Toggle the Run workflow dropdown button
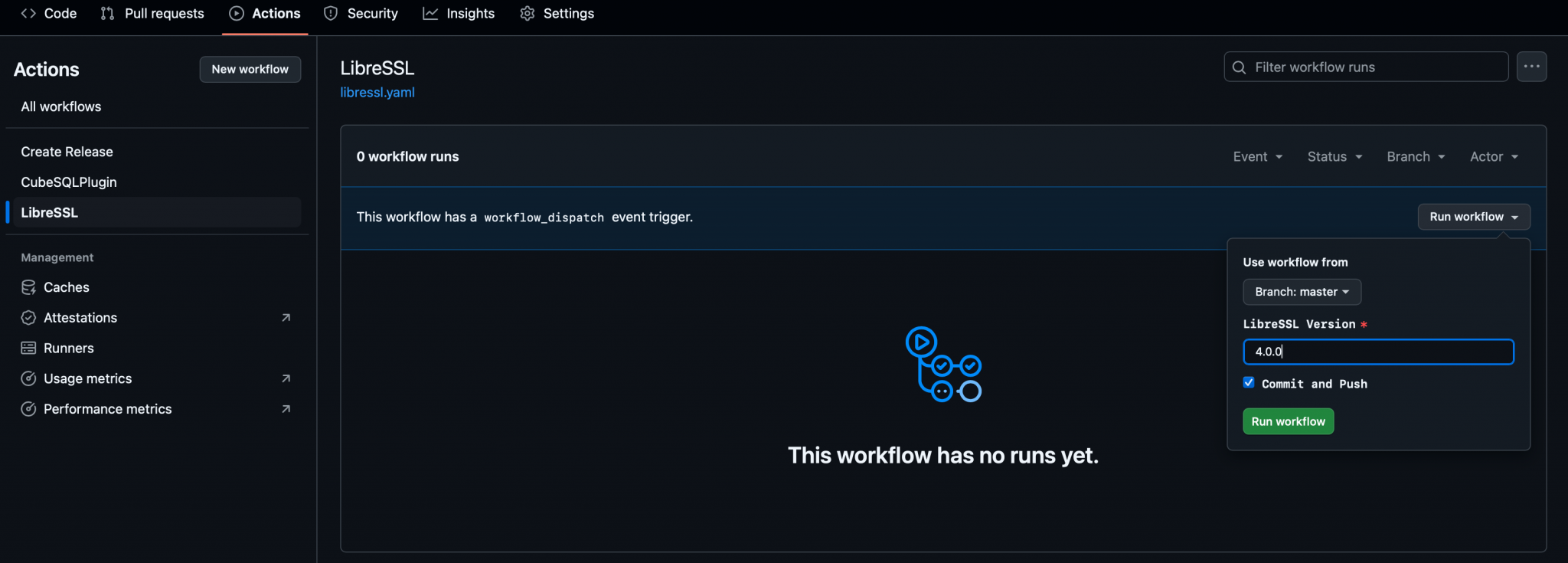 coord(1474,217)
